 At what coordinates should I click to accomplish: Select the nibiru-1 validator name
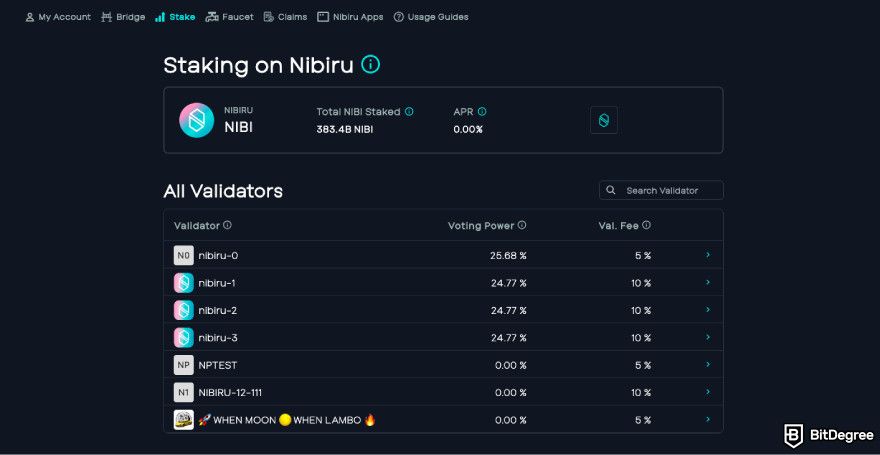click(x=217, y=283)
